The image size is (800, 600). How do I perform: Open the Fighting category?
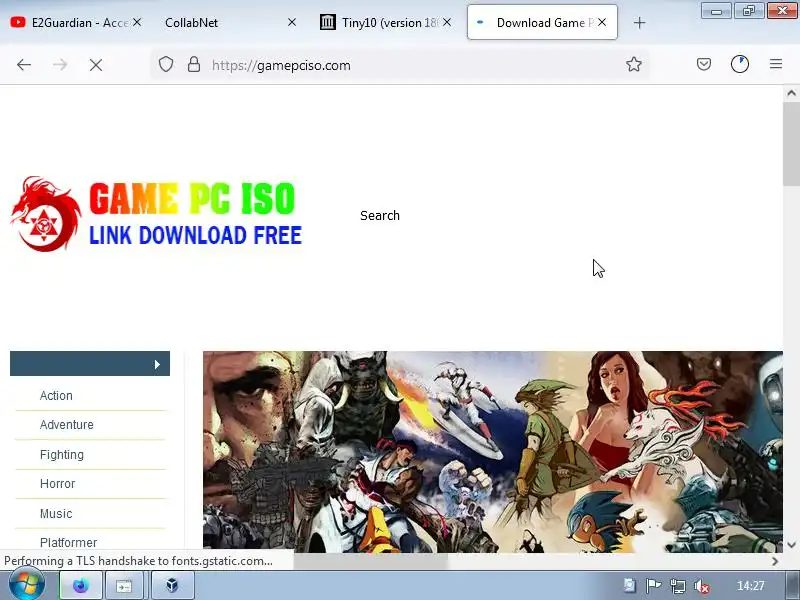click(62, 454)
